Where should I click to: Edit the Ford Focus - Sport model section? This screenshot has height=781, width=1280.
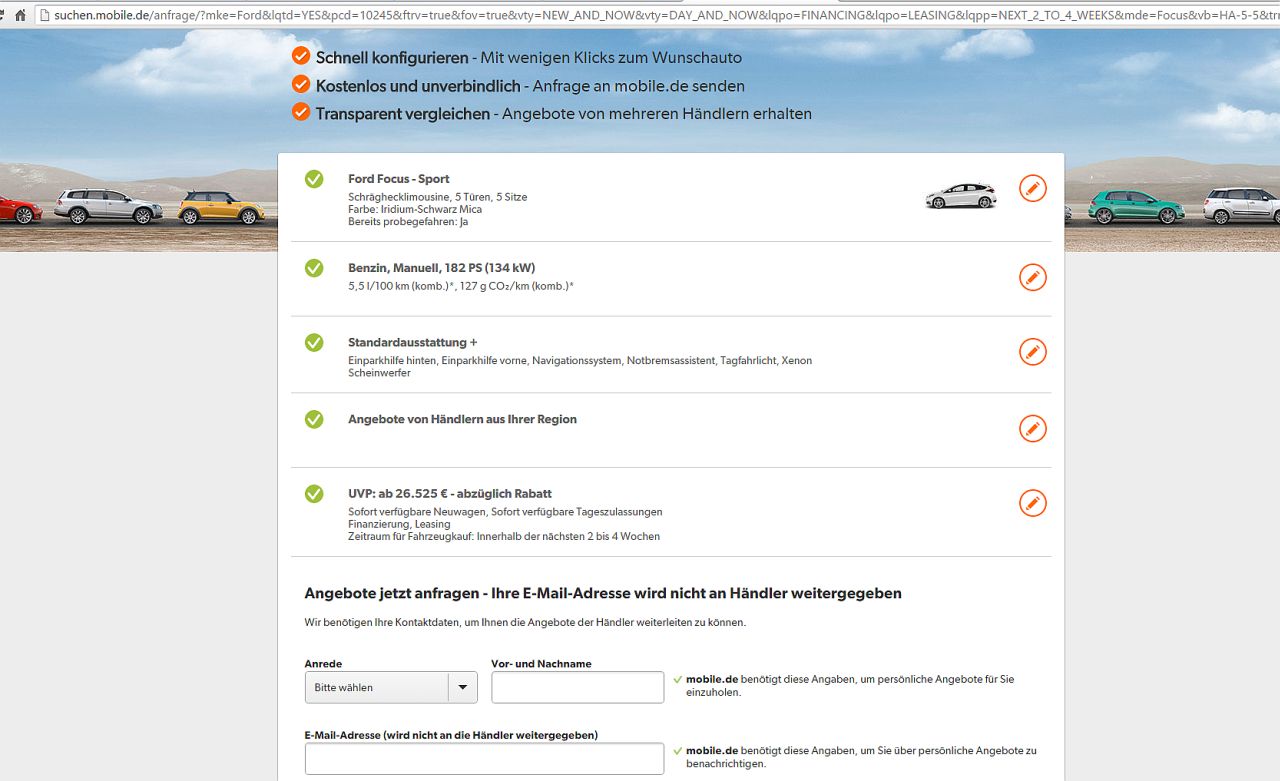(x=1033, y=188)
